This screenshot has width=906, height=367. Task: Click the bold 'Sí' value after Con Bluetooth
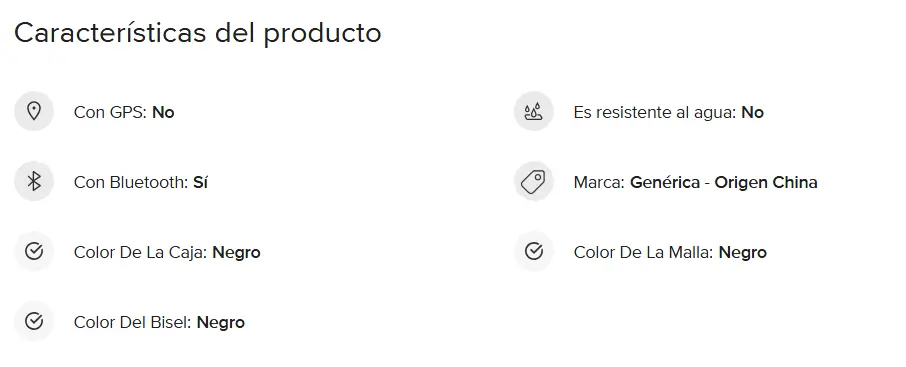pyautogui.click(x=200, y=182)
